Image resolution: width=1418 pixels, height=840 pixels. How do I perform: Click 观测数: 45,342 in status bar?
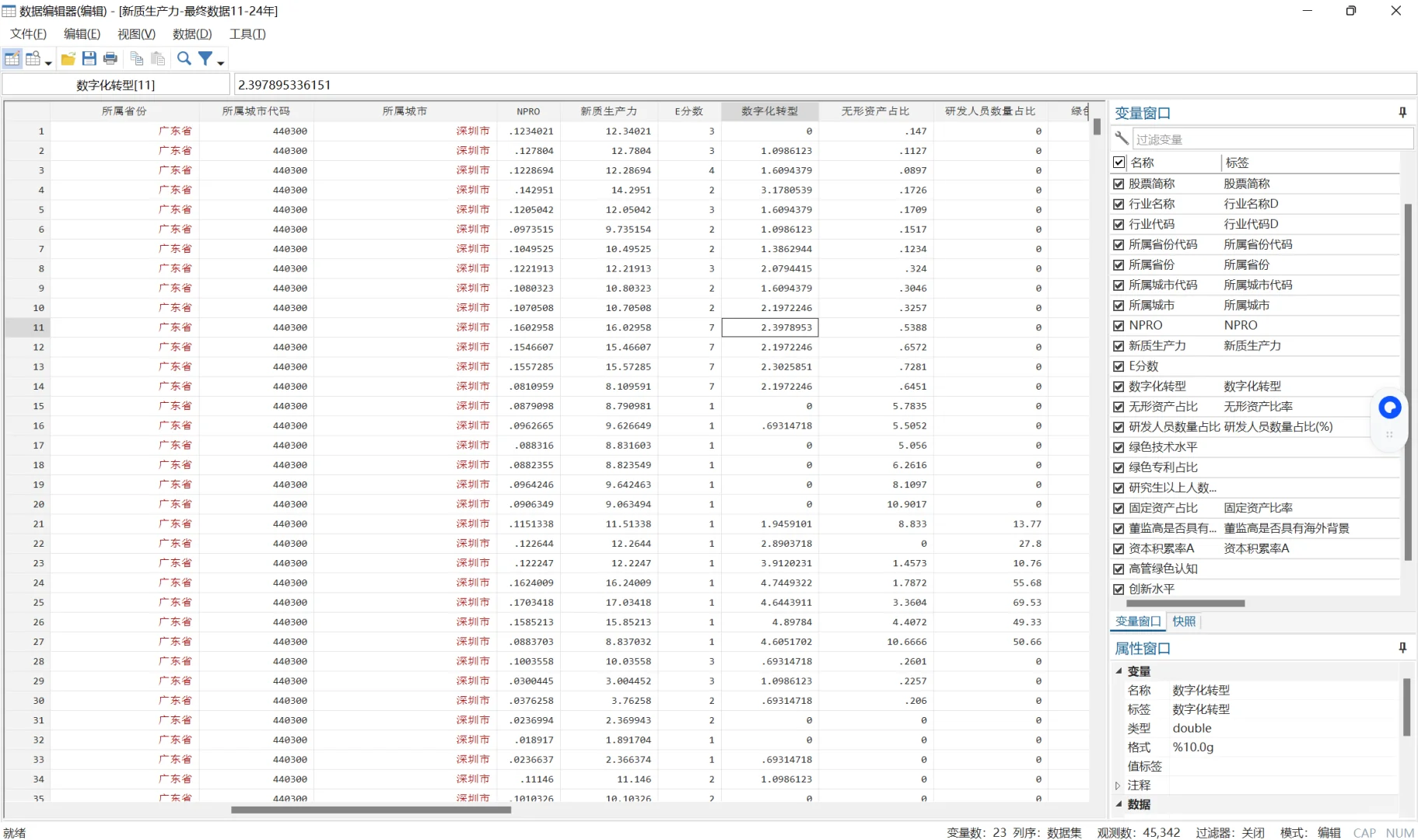[x=1138, y=832]
